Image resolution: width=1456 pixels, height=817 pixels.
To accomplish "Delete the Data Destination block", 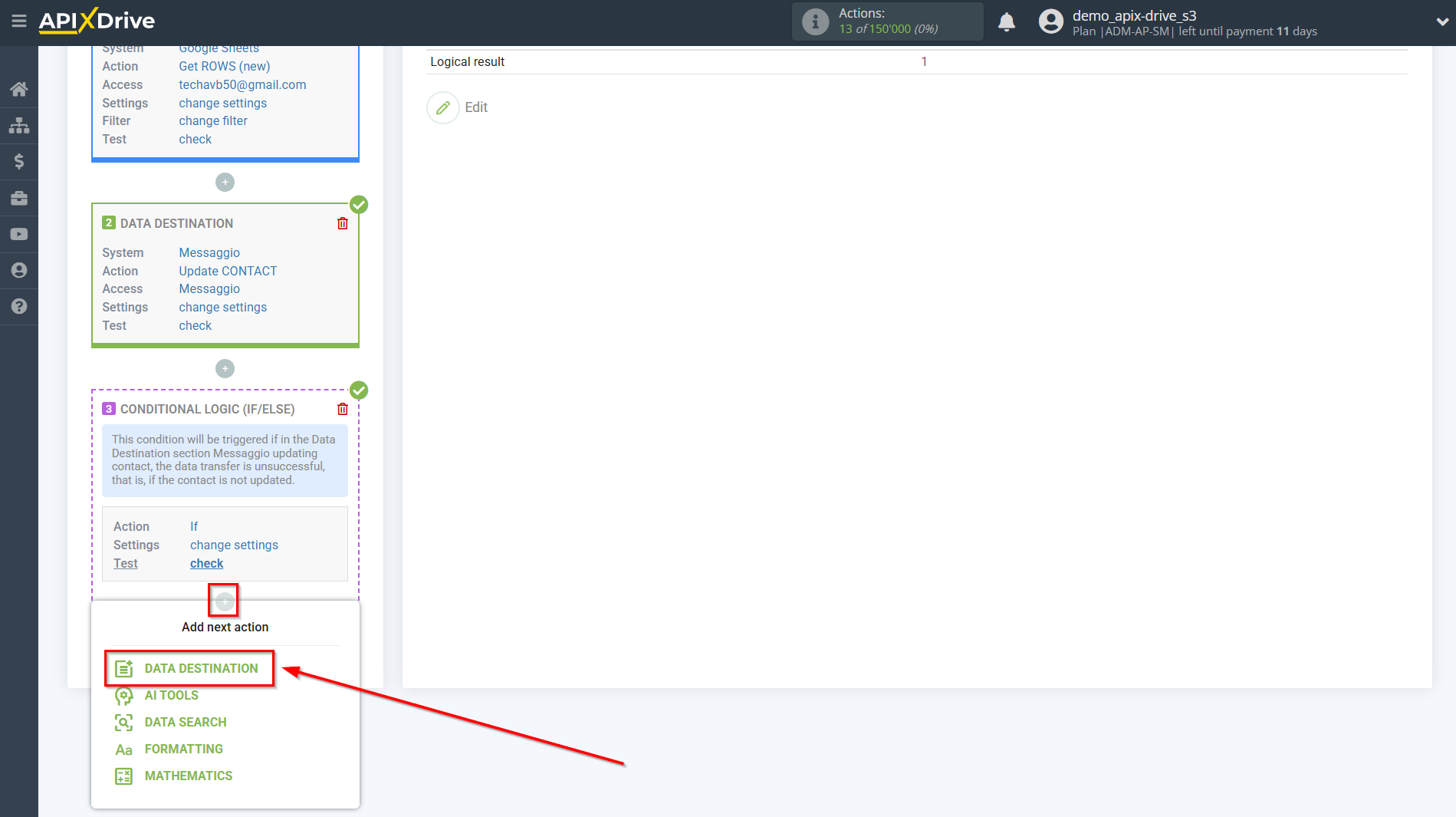I will pos(343,223).
